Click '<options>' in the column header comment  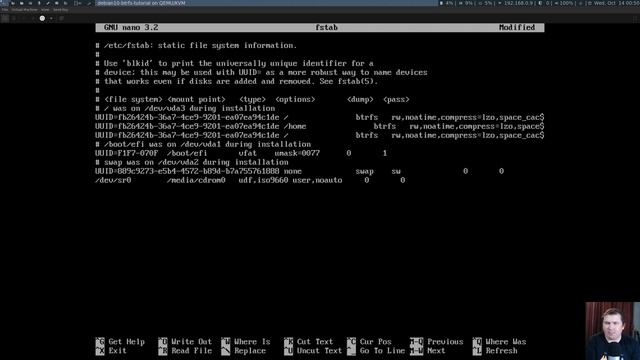click(295, 99)
